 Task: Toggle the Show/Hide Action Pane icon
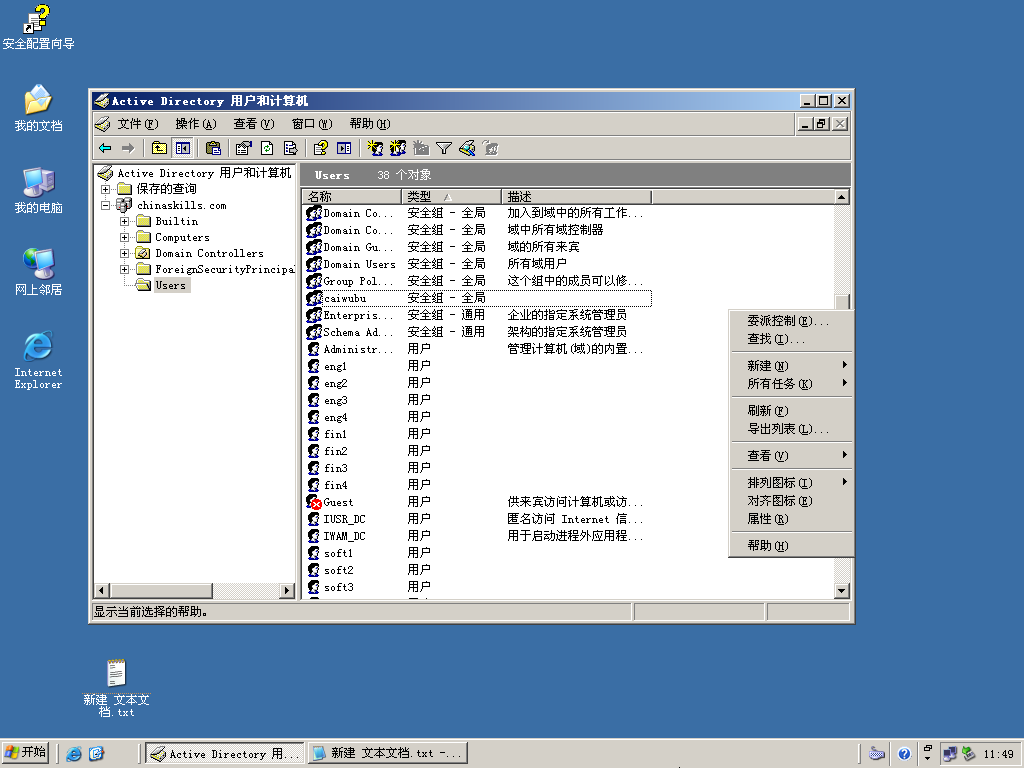tap(344, 148)
